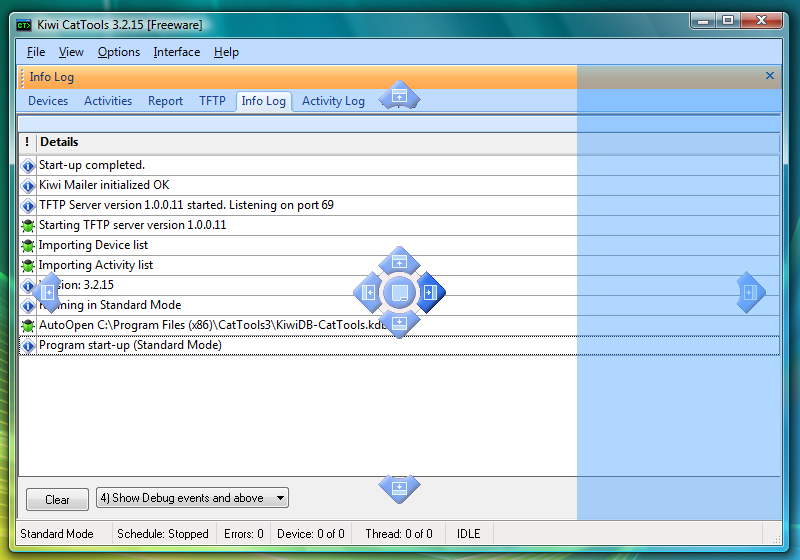Click bug icon beside Starting TFTP server row
The width and height of the screenshot is (800, 560).
[x=28, y=225]
